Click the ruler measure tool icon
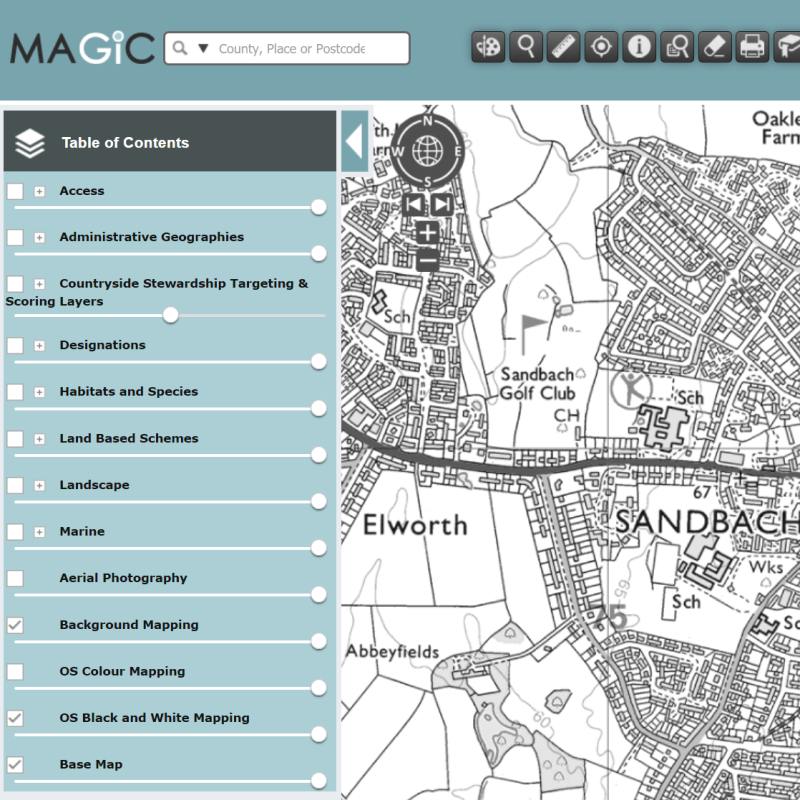 pos(564,47)
